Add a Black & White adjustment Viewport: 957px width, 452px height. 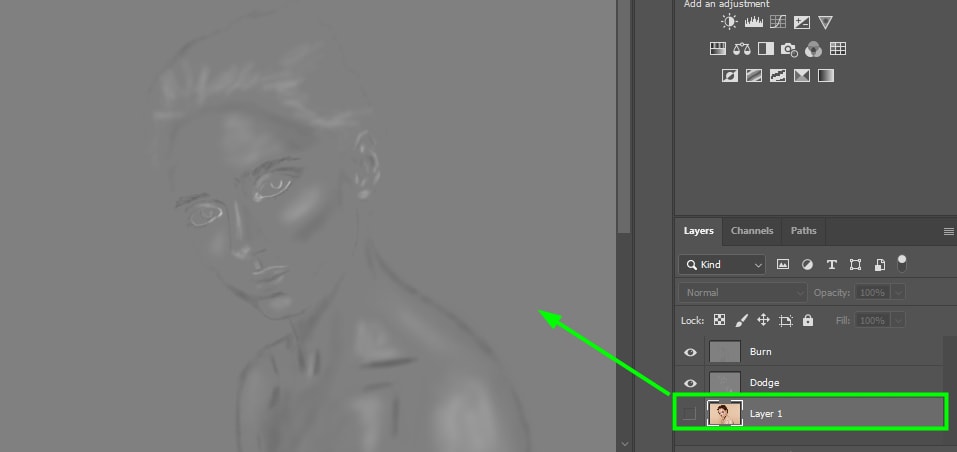(765, 49)
